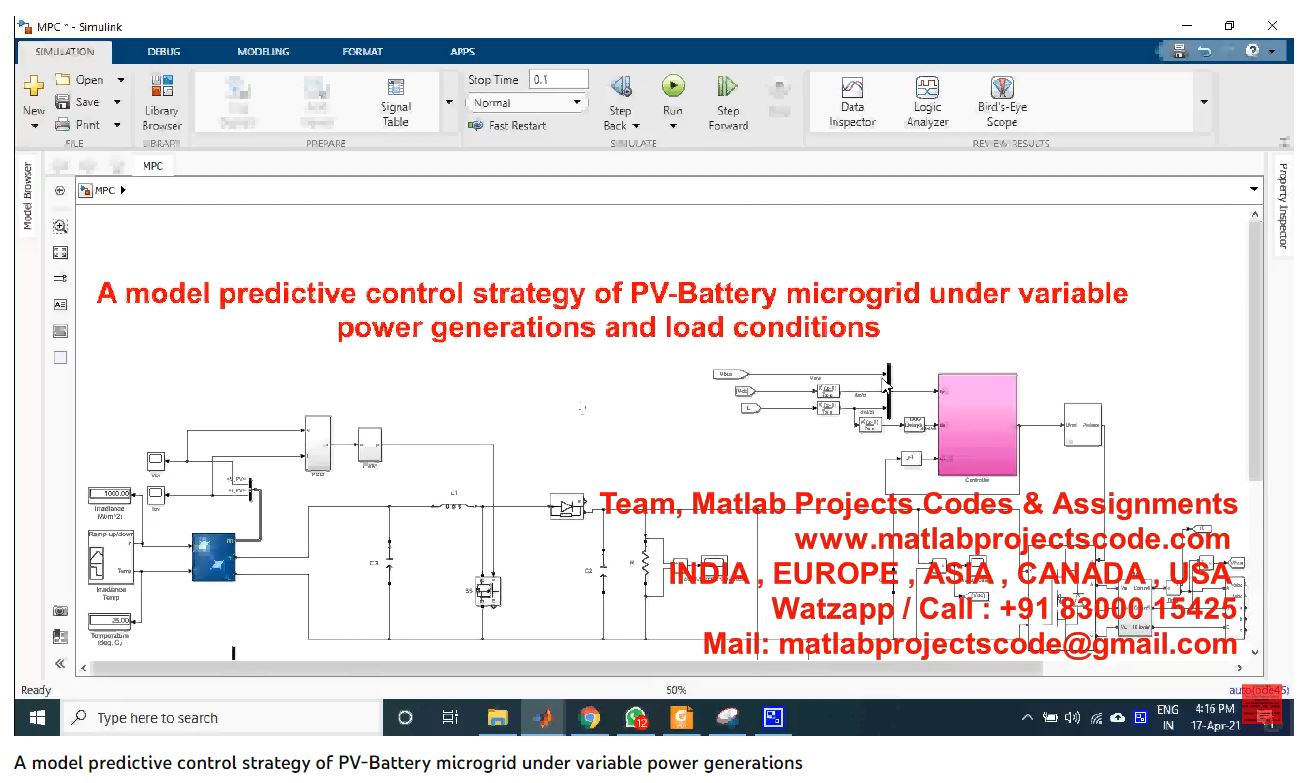Click the Fit to View icon in palette
The image size is (1303, 783).
[60, 253]
